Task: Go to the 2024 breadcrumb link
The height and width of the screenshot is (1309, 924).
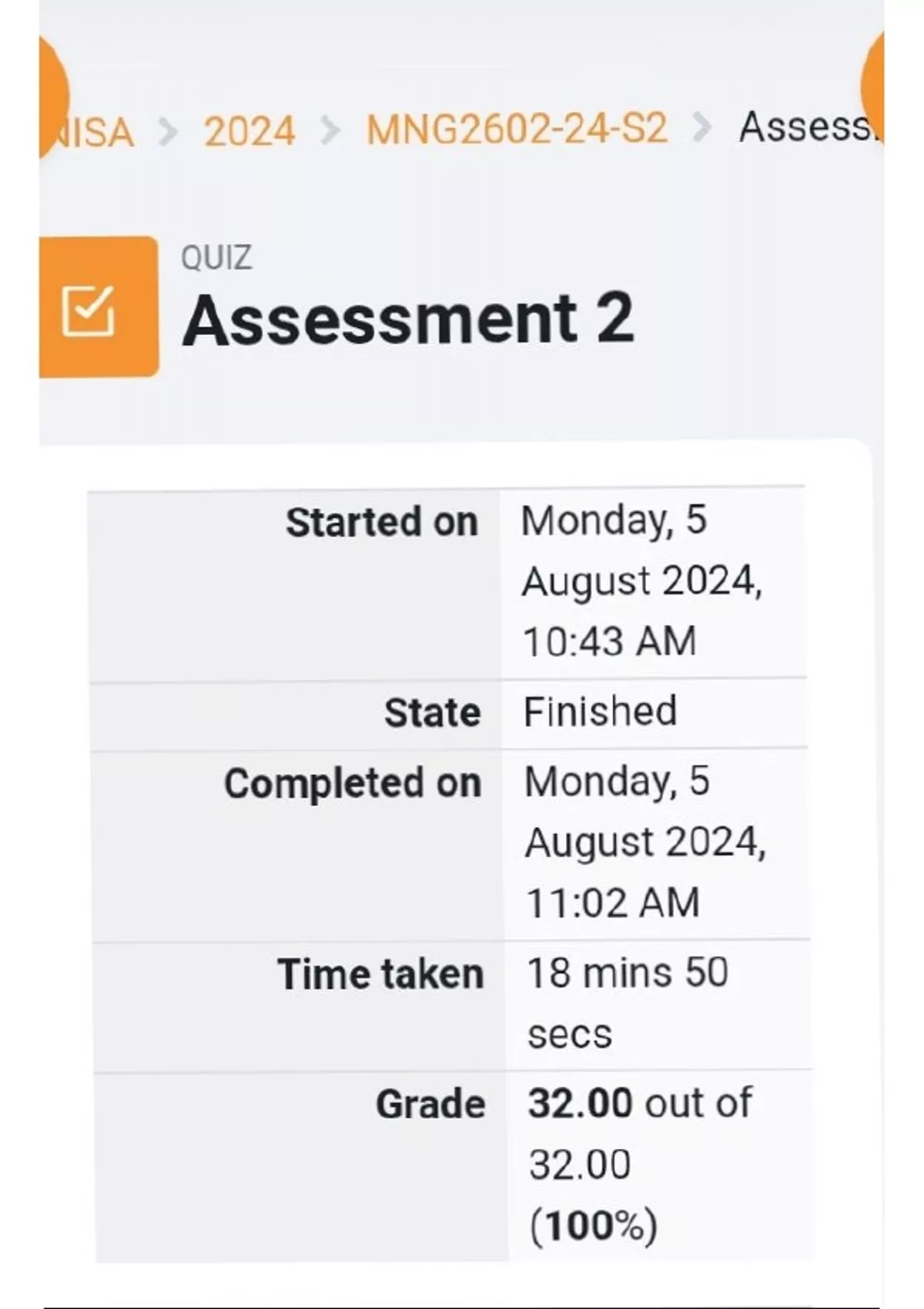Action: 249,131
